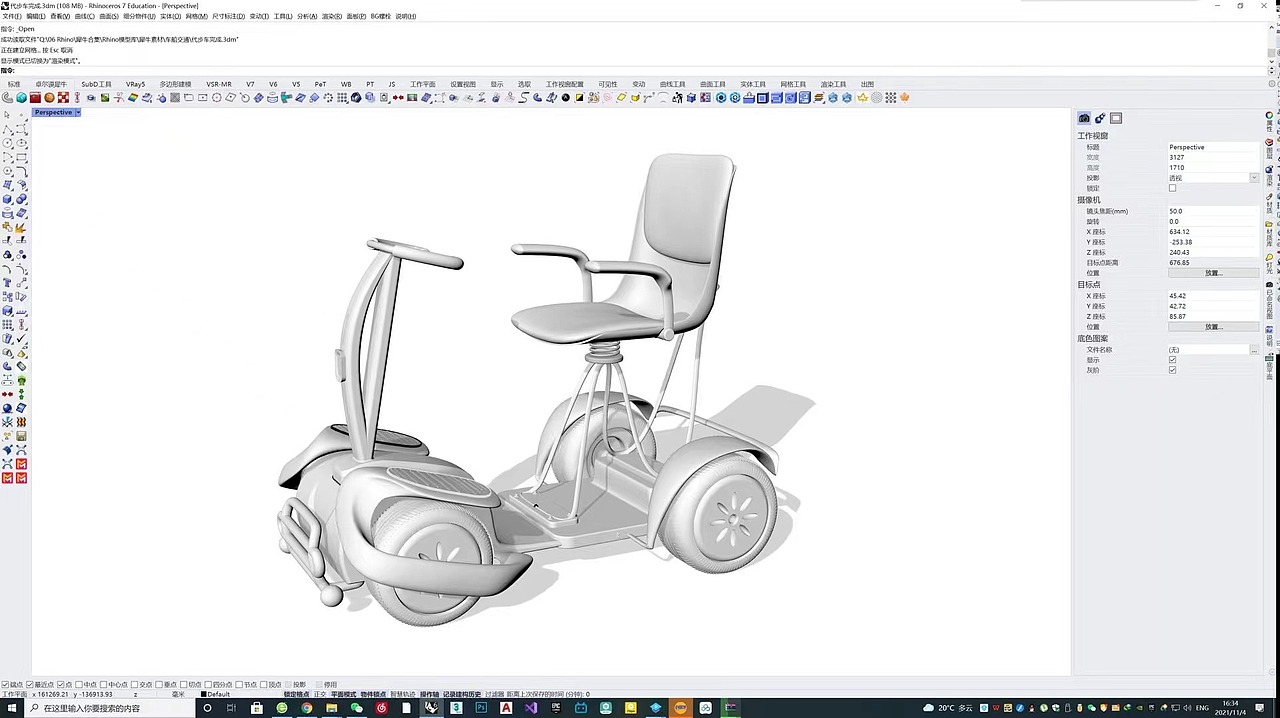Open AutoCAD from the taskbar
This screenshot has width=1280, height=718.
pos(506,708)
